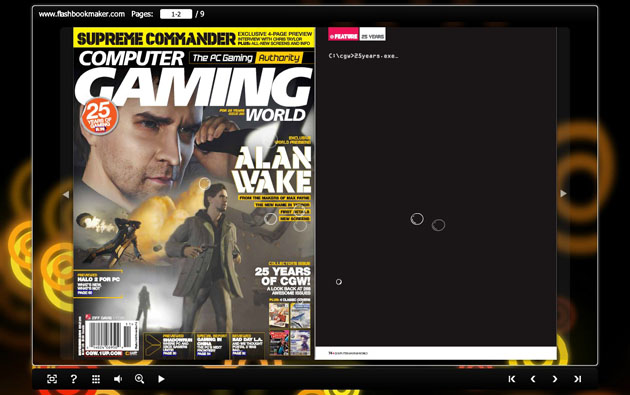Screen dimensions: 630x395
Task: Toggle fullscreen mode icon
Action: coord(52,379)
